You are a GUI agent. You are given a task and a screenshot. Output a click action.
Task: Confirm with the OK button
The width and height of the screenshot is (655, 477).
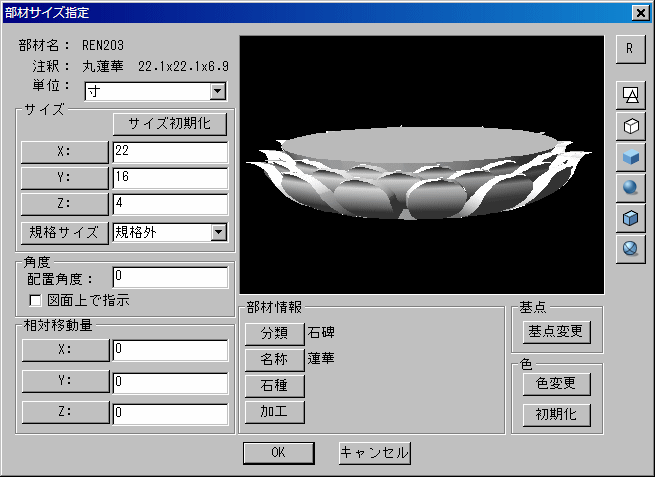click(279, 453)
